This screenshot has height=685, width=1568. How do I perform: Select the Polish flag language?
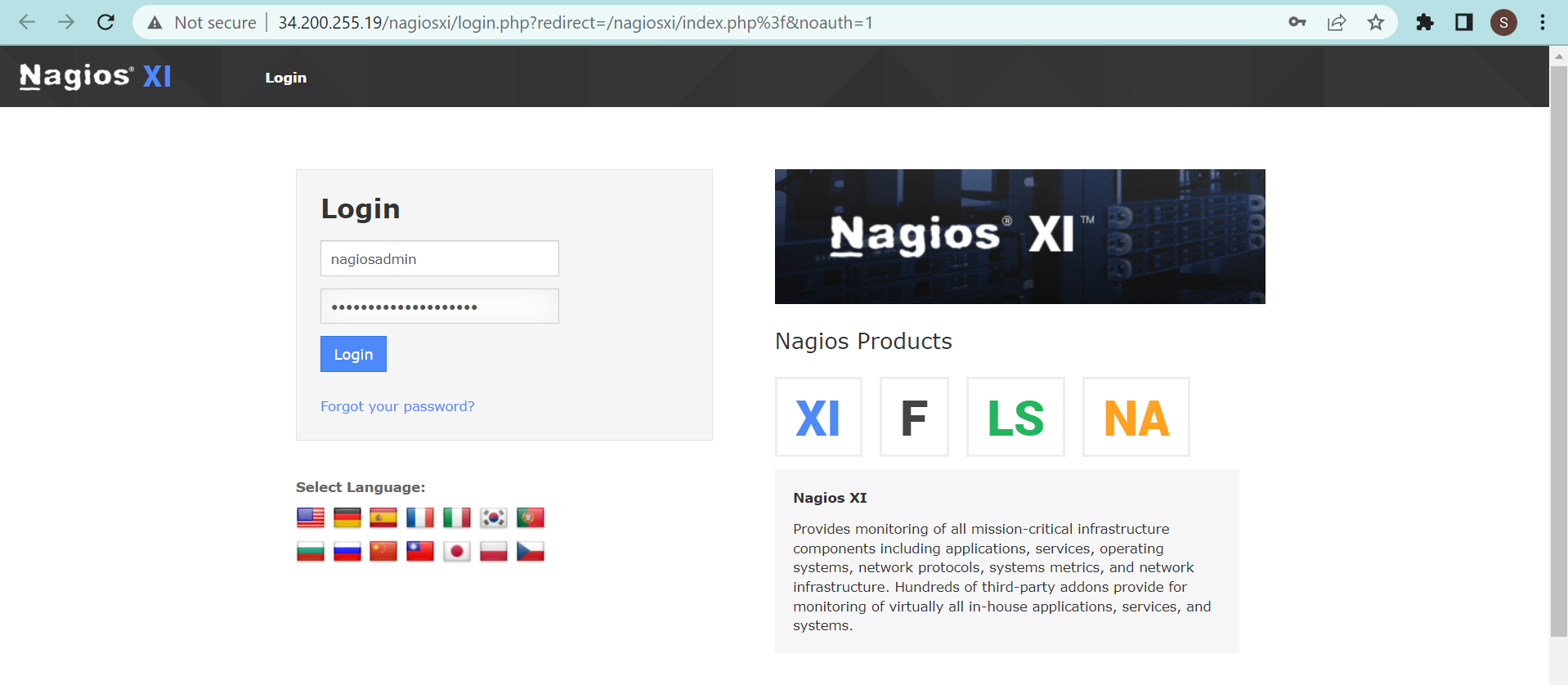[494, 552]
